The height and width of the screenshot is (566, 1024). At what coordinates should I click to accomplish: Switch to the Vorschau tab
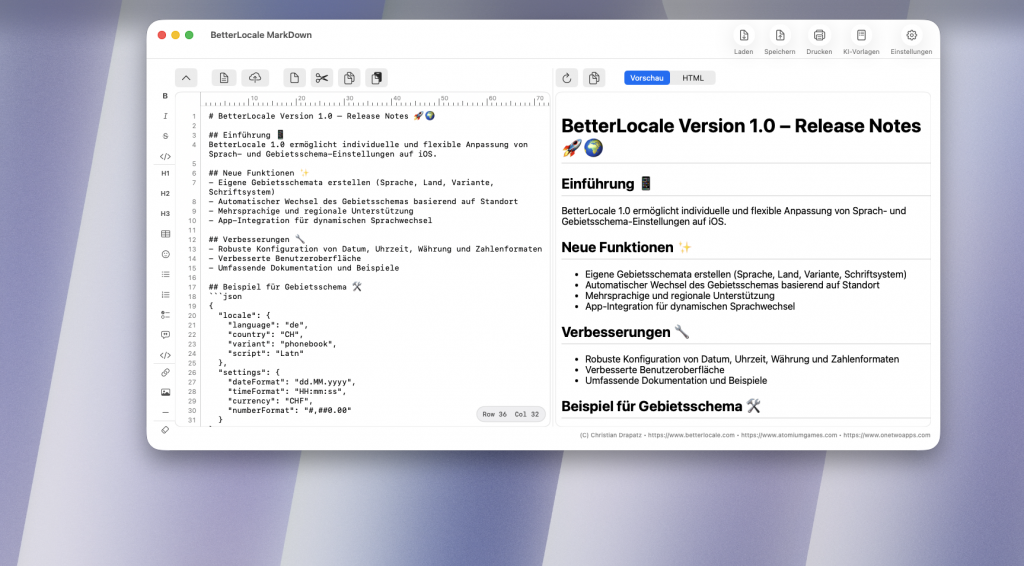(647, 78)
